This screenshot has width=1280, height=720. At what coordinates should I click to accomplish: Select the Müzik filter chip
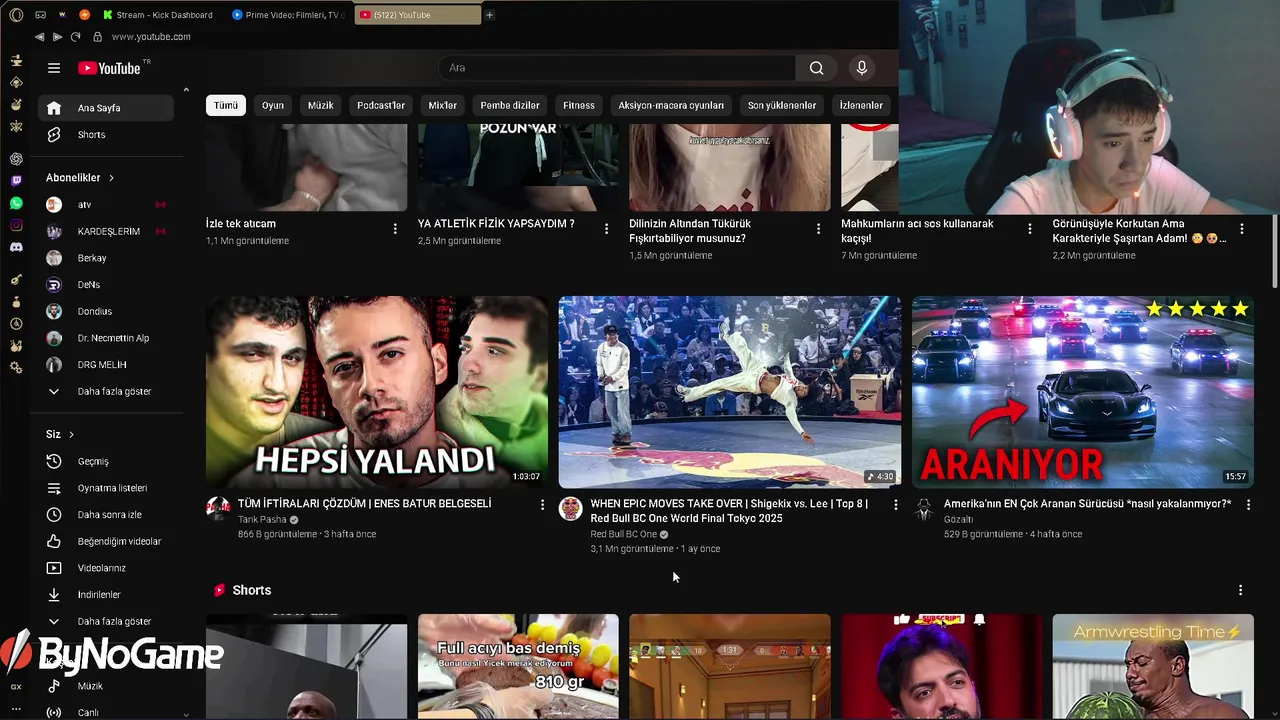[x=321, y=105]
